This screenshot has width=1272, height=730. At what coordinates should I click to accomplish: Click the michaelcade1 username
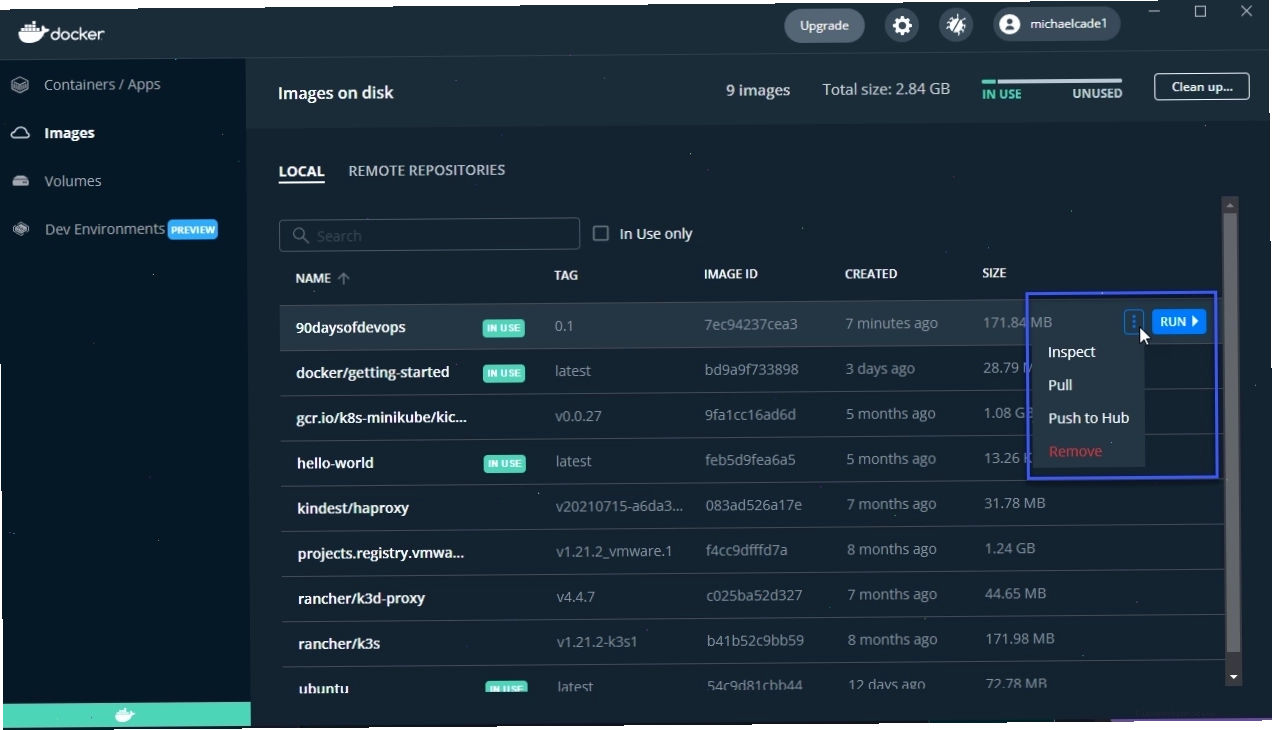pos(1068,25)
